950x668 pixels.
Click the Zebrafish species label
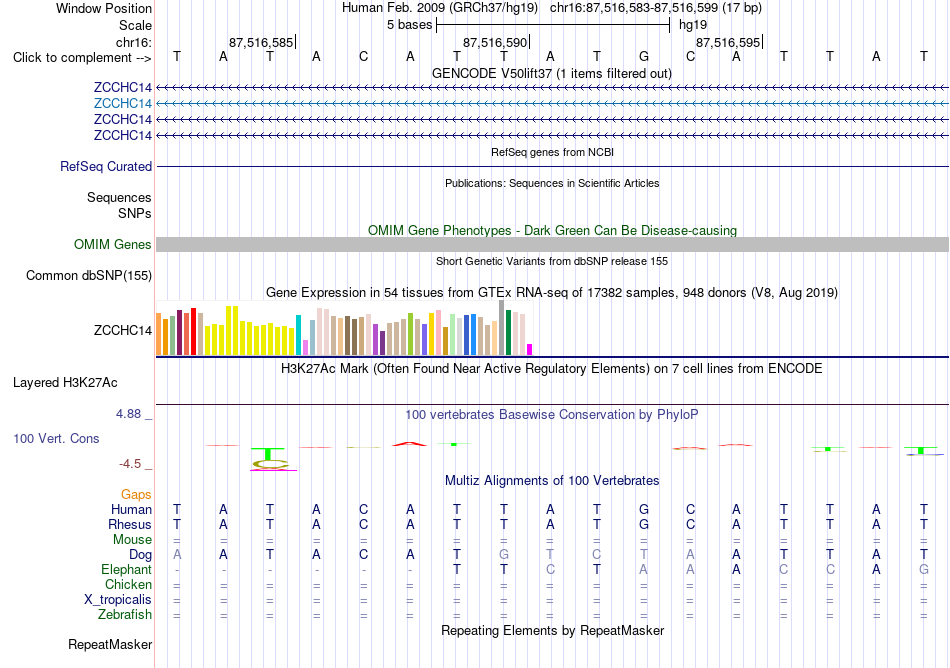pyautogui.click(x=124, y=615)
